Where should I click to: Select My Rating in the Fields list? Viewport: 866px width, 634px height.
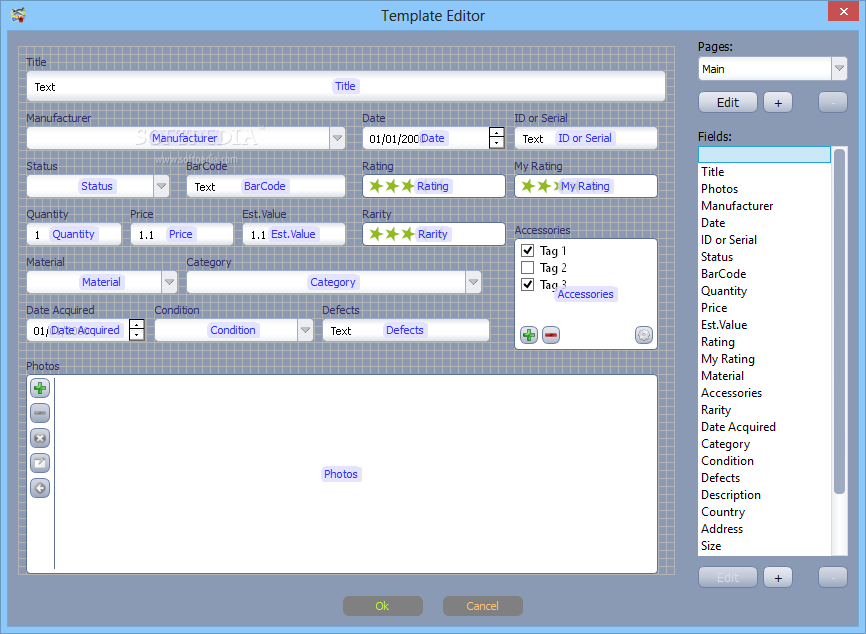tap(764, 359)
